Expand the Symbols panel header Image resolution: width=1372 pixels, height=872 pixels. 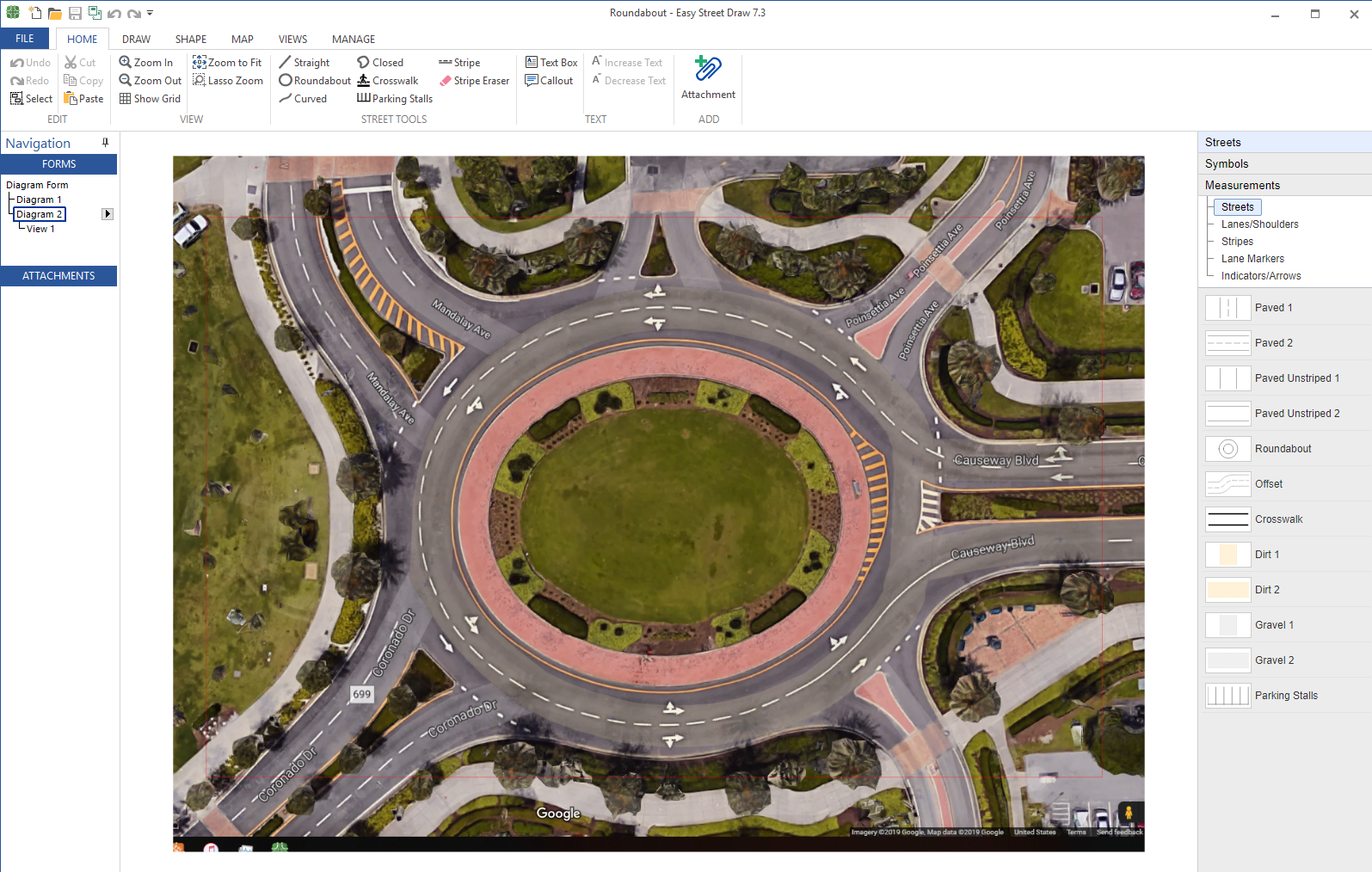pos(1284,164)
